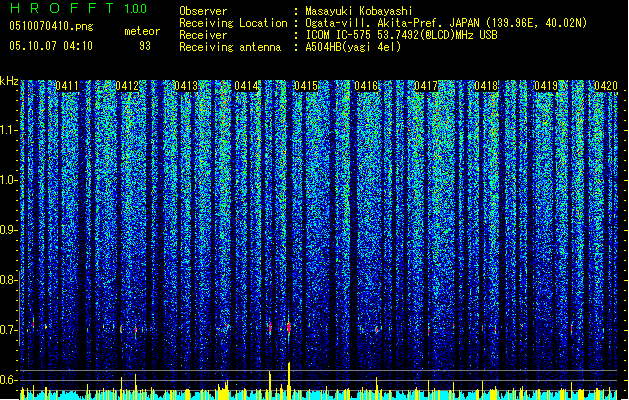Click the version number 1.00

click(x=136, y=9)
